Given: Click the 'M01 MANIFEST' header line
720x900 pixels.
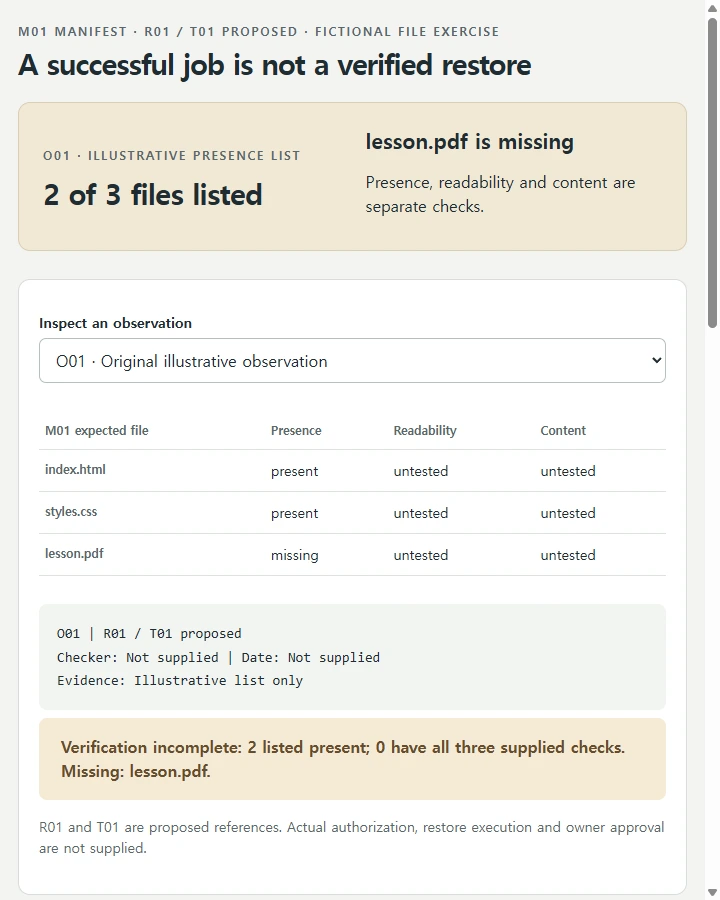Looking at the screenshot, I should 259,32.
